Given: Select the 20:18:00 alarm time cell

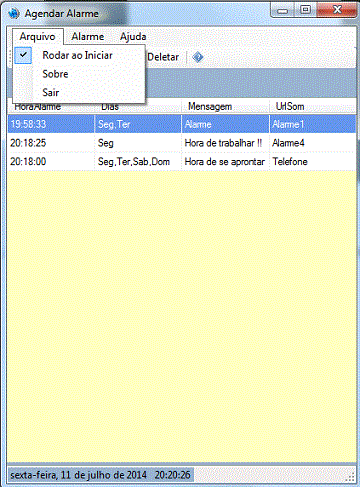Looking at the screenshot, I should point(51,162).
